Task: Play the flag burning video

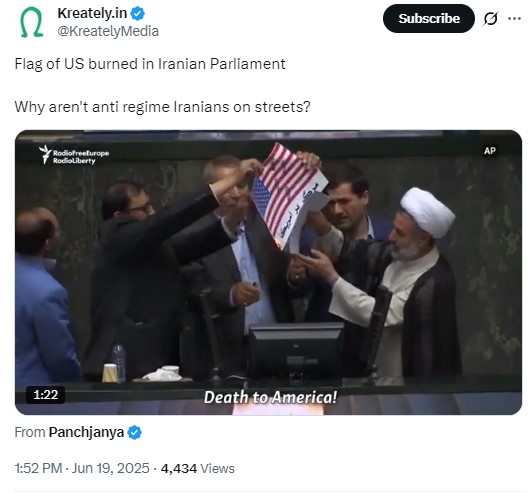Action: click(268, 272)
